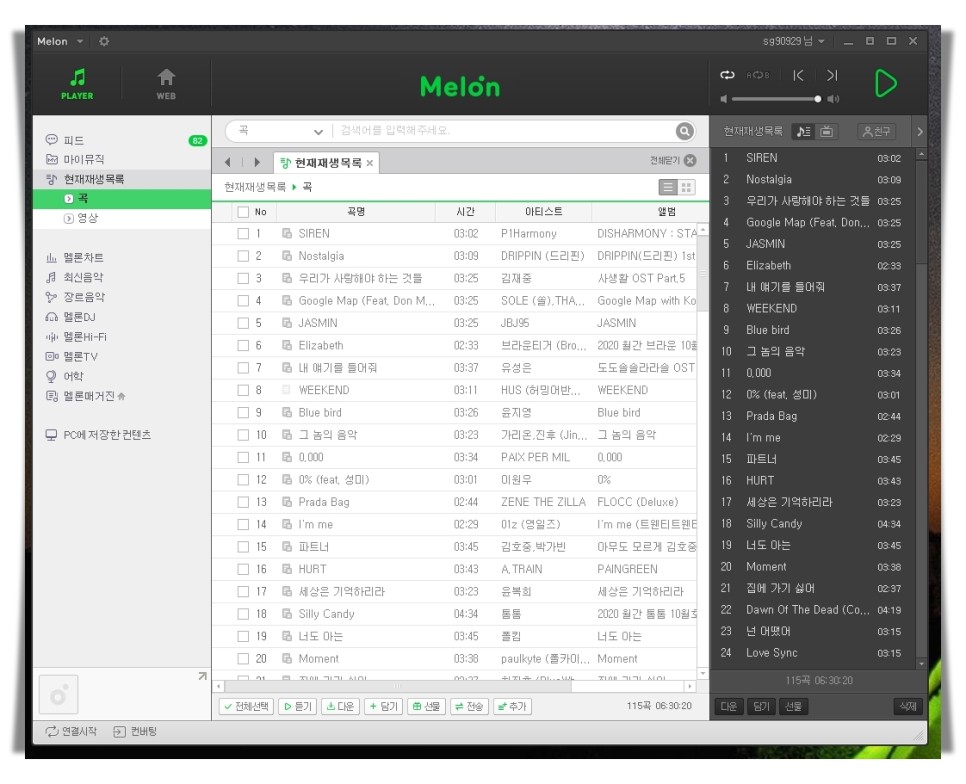Skip to the next track
The image size is (966, 784).
832,75
